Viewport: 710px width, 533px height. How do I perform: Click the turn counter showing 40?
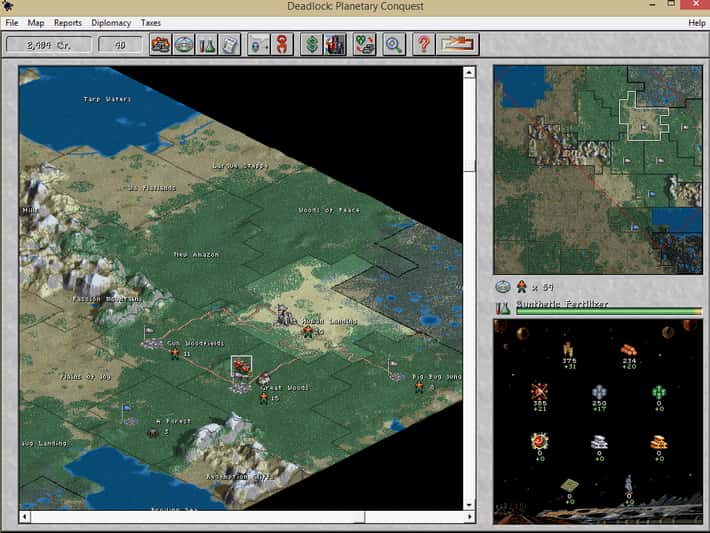click(x=120, y=45)
